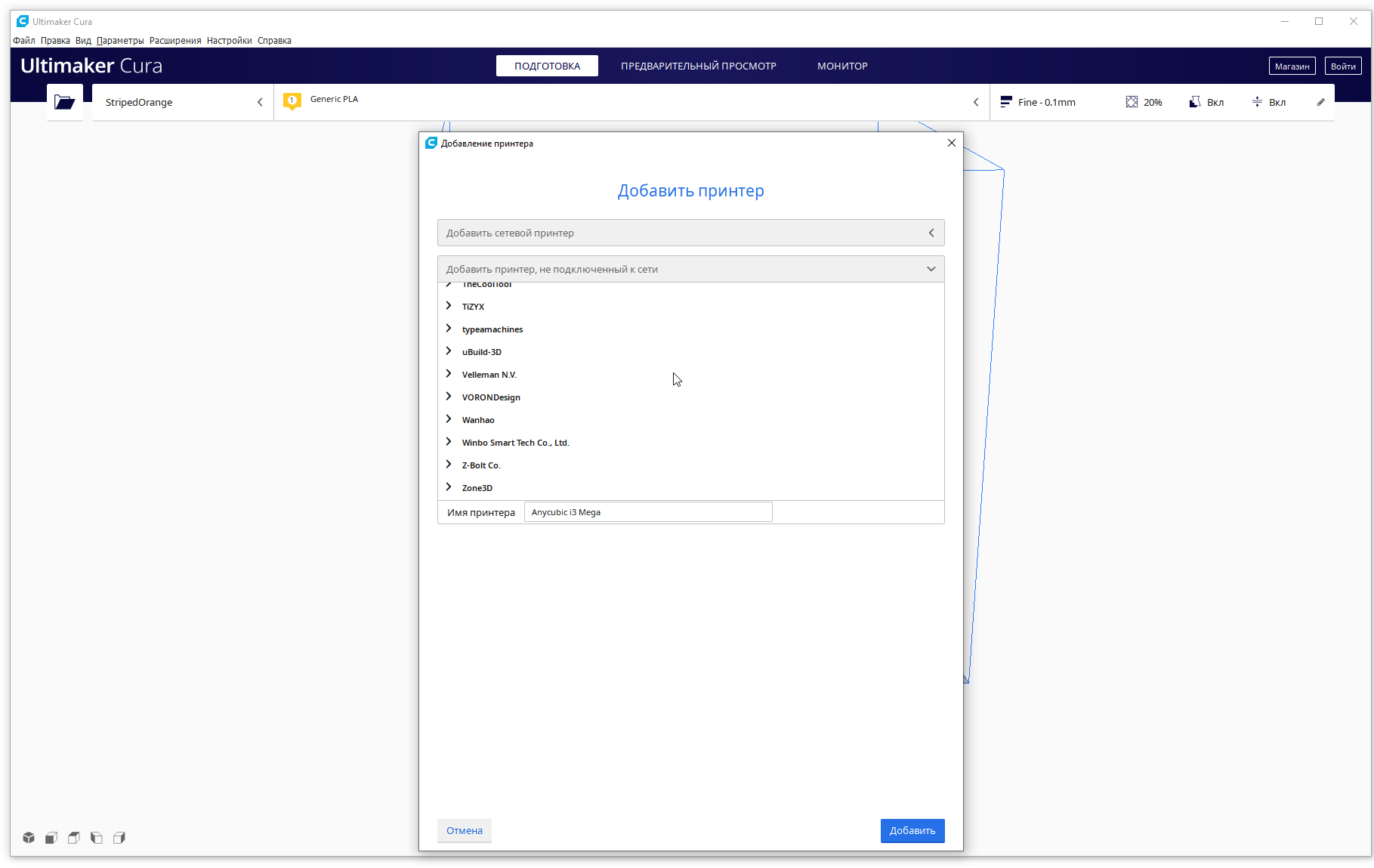1374x868 pixels.
Task: Switch to the Подготовка stage tab
Action: (547, 66)
